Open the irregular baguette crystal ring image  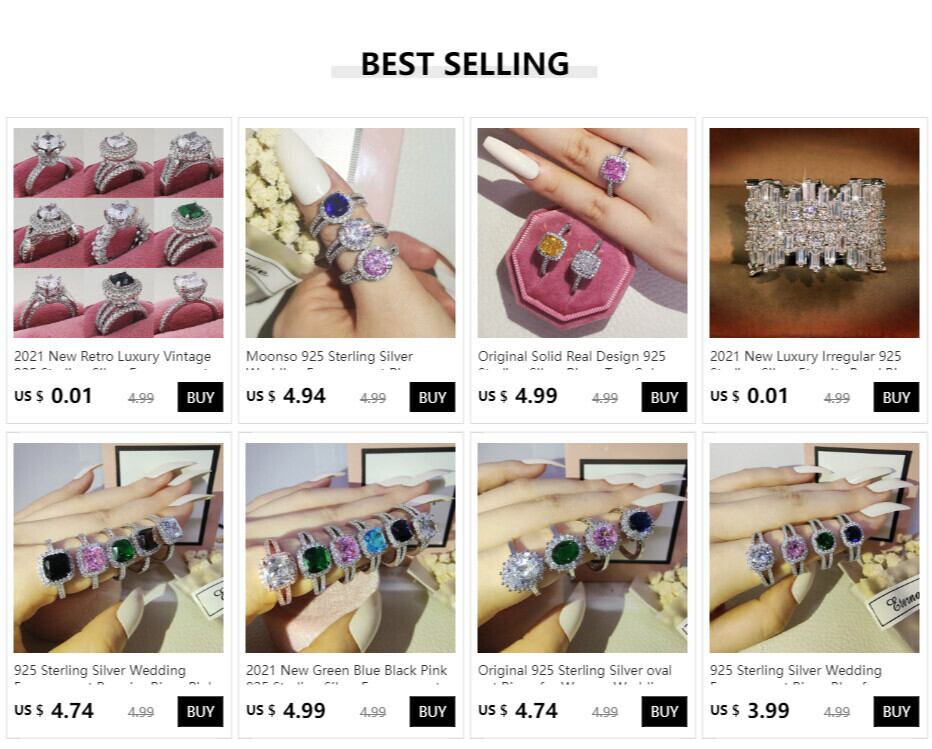[814, 233]
